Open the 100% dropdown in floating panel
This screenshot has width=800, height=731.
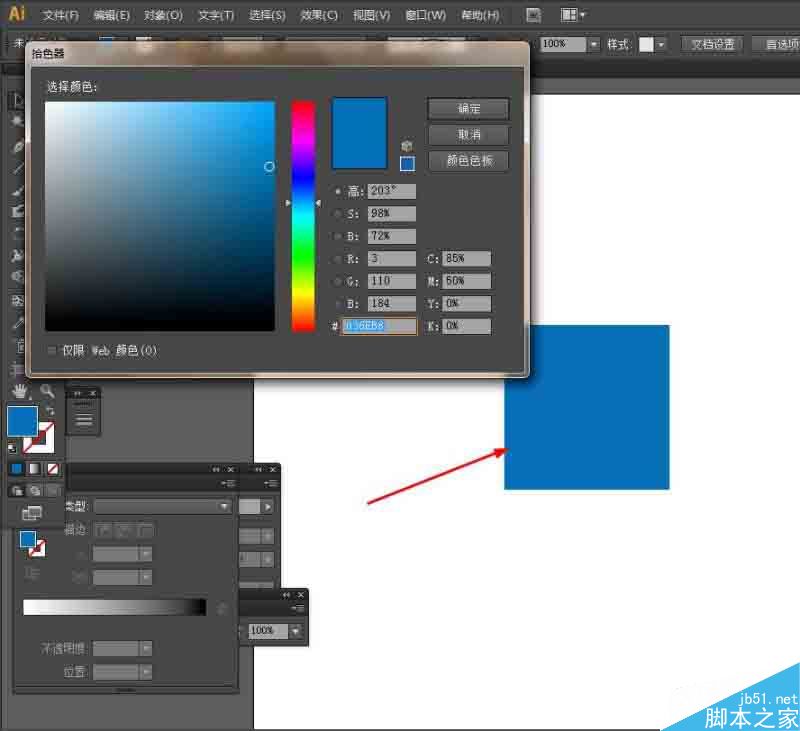[x=295, y=631]
